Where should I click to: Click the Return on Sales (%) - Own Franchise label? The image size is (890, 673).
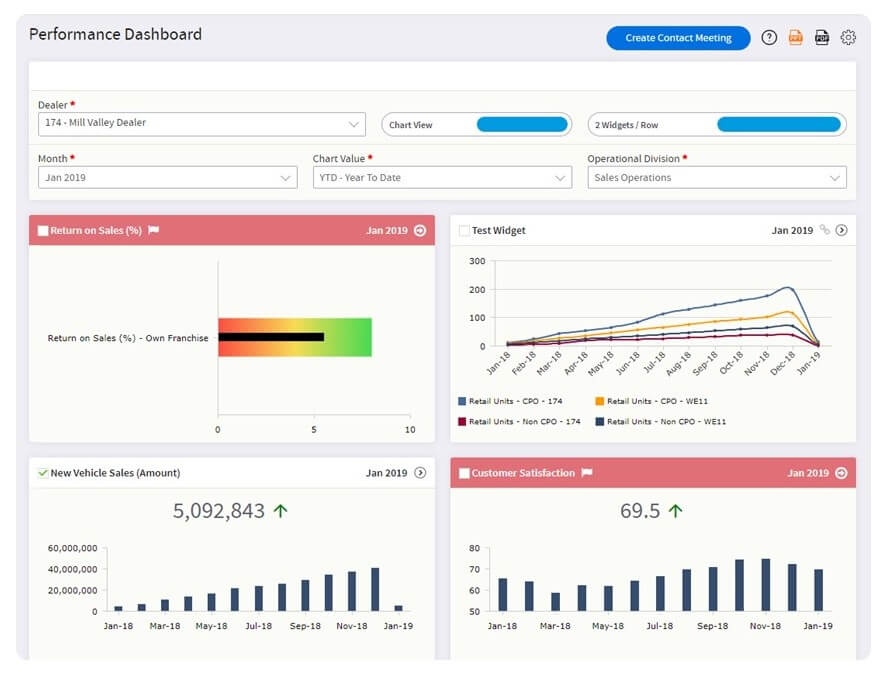128,338
